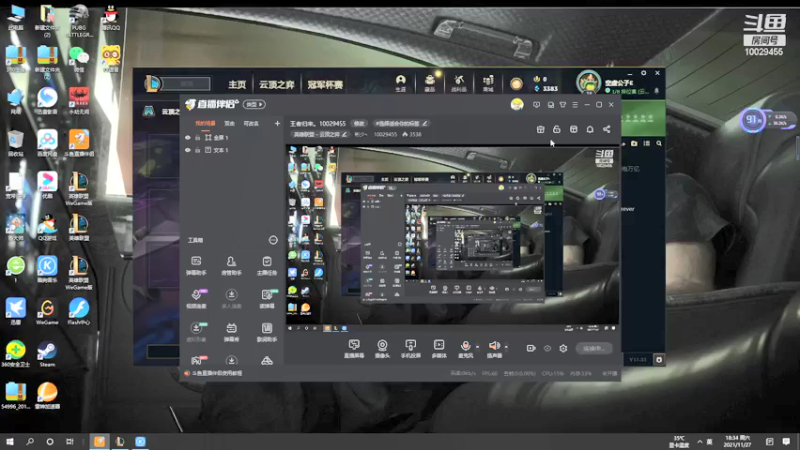Mute the 扬声器 speaker
Viewport: 800px width, 450px height.
pyautogui.click(x=493, y=348)
